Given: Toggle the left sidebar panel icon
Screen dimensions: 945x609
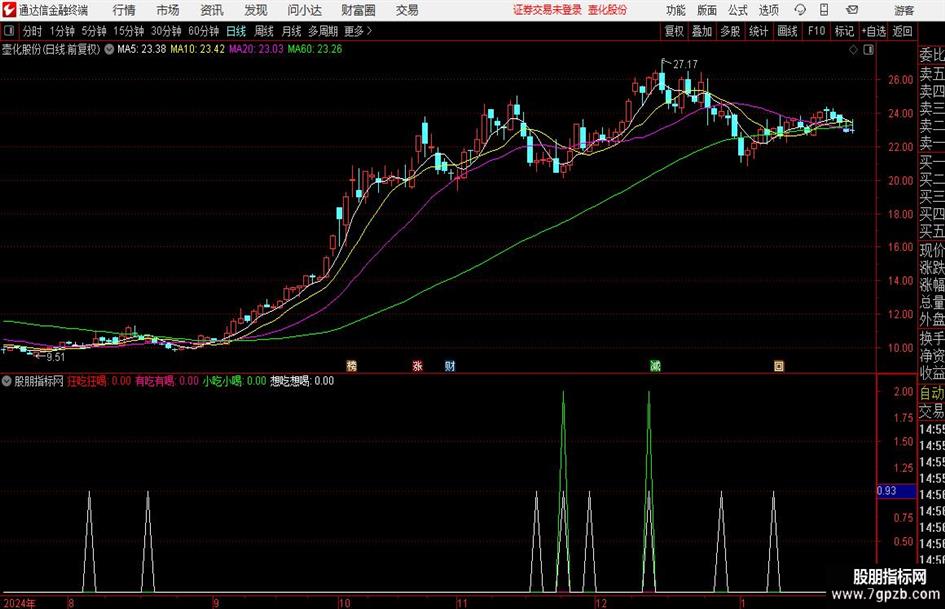Looking at the screenshot, I should tap(9, 31).
